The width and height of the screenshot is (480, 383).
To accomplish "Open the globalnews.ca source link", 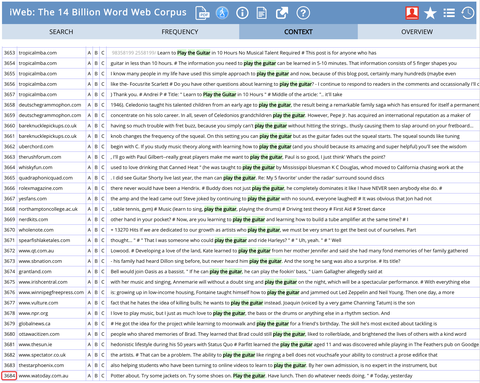I will coord(34,323).
